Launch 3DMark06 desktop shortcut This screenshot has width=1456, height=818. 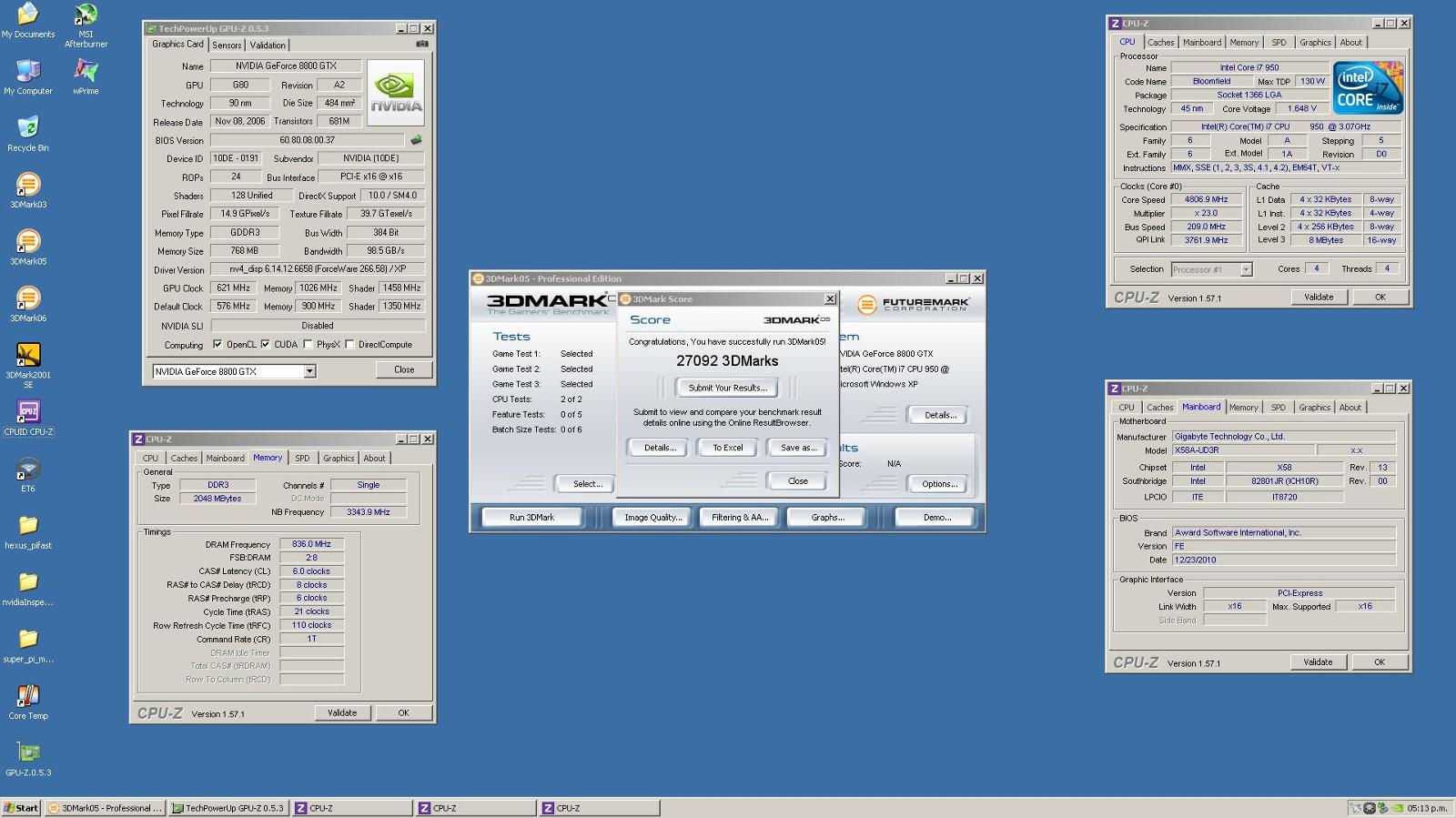[x=27, y=305]
